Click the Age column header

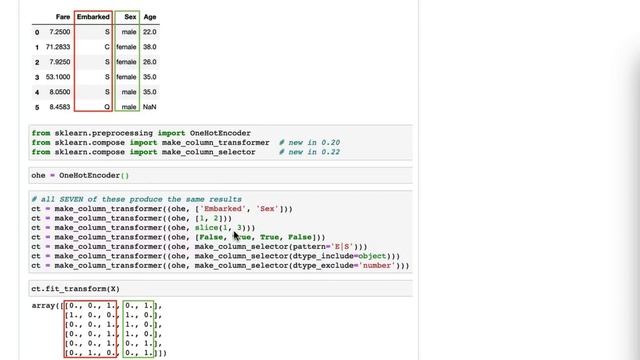(150, 17)
